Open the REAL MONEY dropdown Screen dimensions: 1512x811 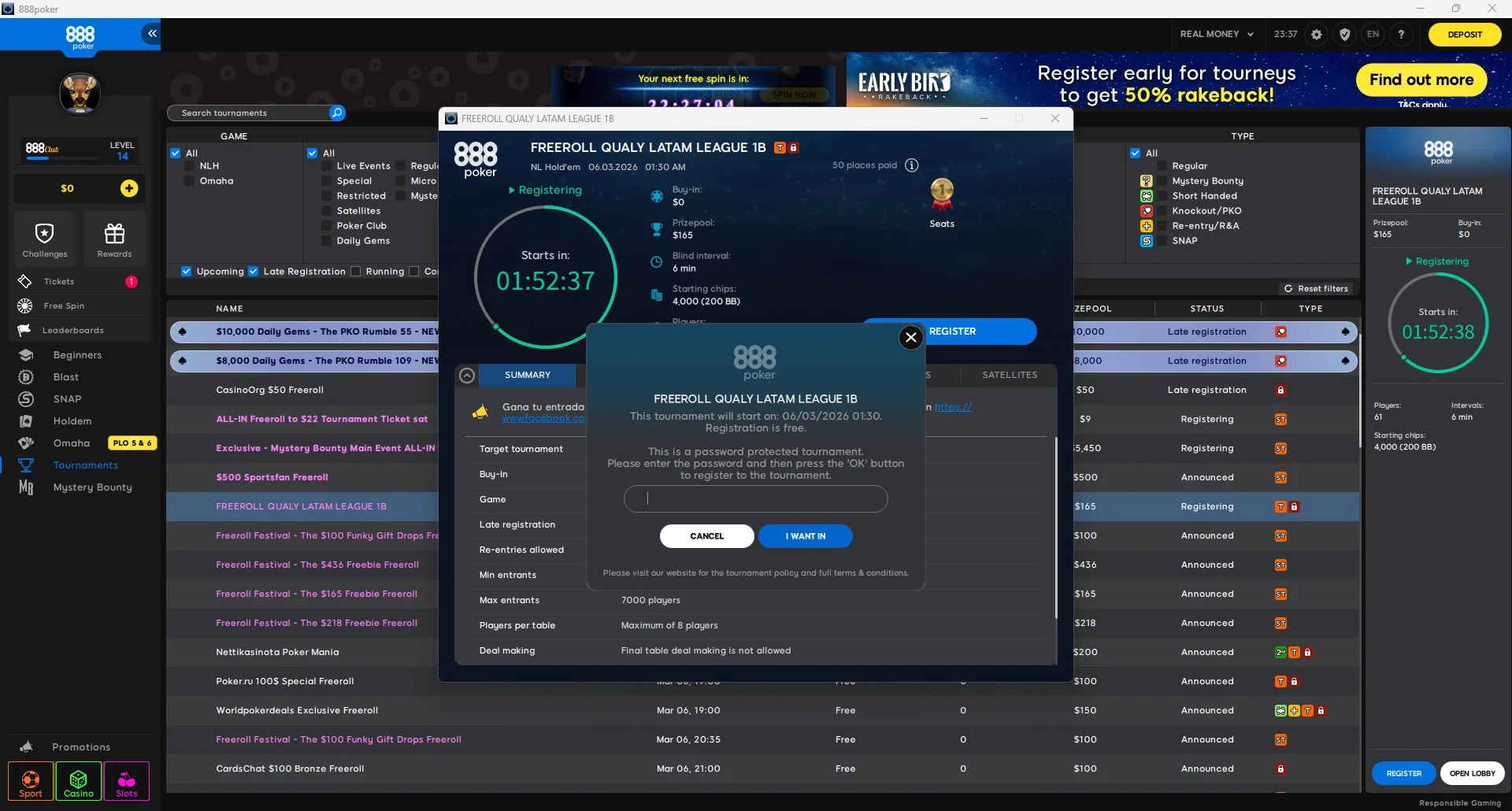point(1216,34)
